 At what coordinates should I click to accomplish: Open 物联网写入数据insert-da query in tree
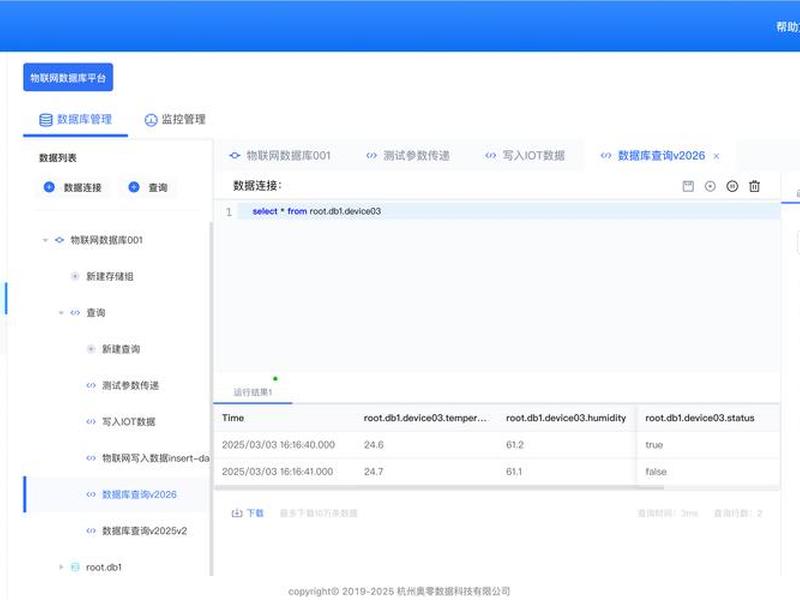coord(156,458)
